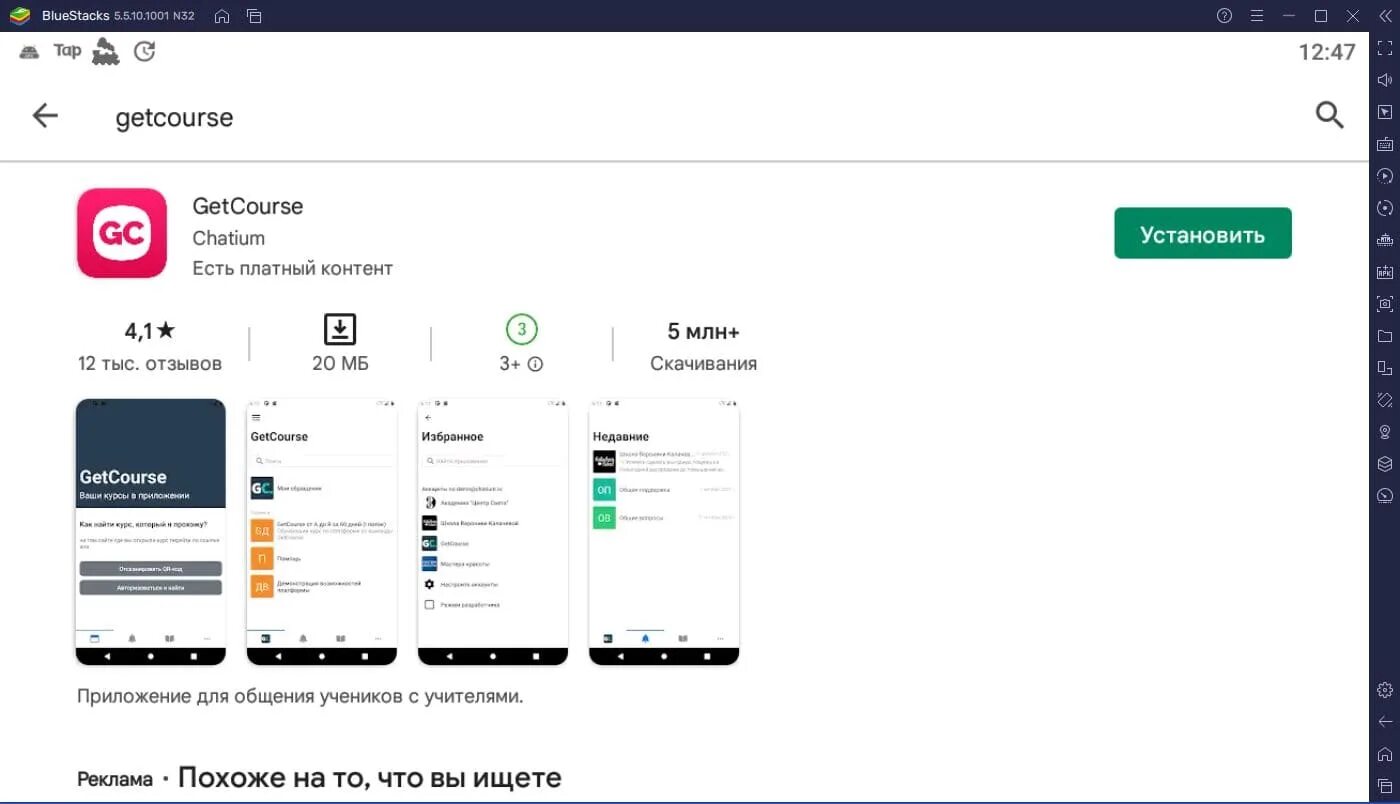
Task: Open search with the magnifier icon
Action: pyautogui.click(x=1329, y=115)
